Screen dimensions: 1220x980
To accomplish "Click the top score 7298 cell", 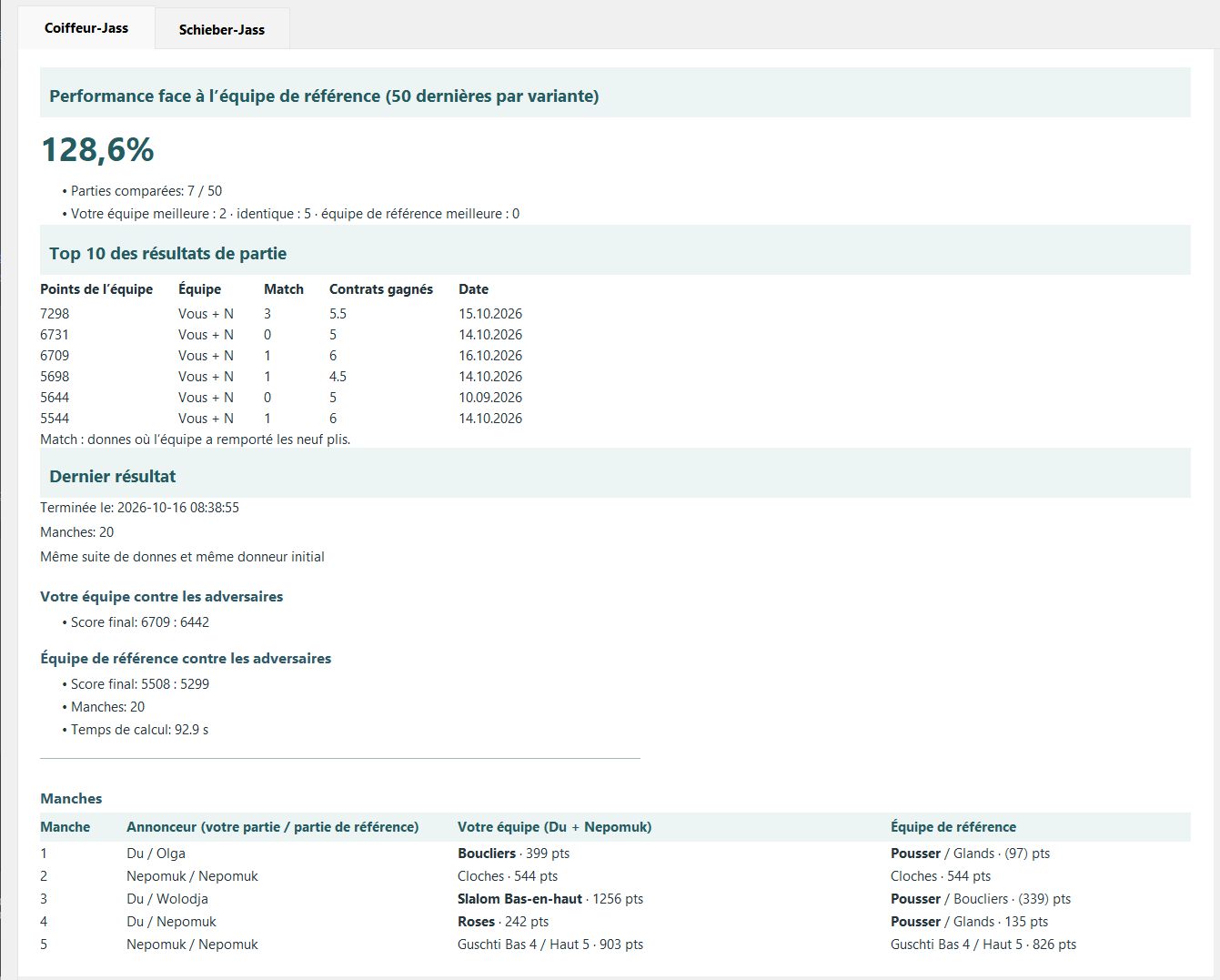I will (x=55, y=314).
